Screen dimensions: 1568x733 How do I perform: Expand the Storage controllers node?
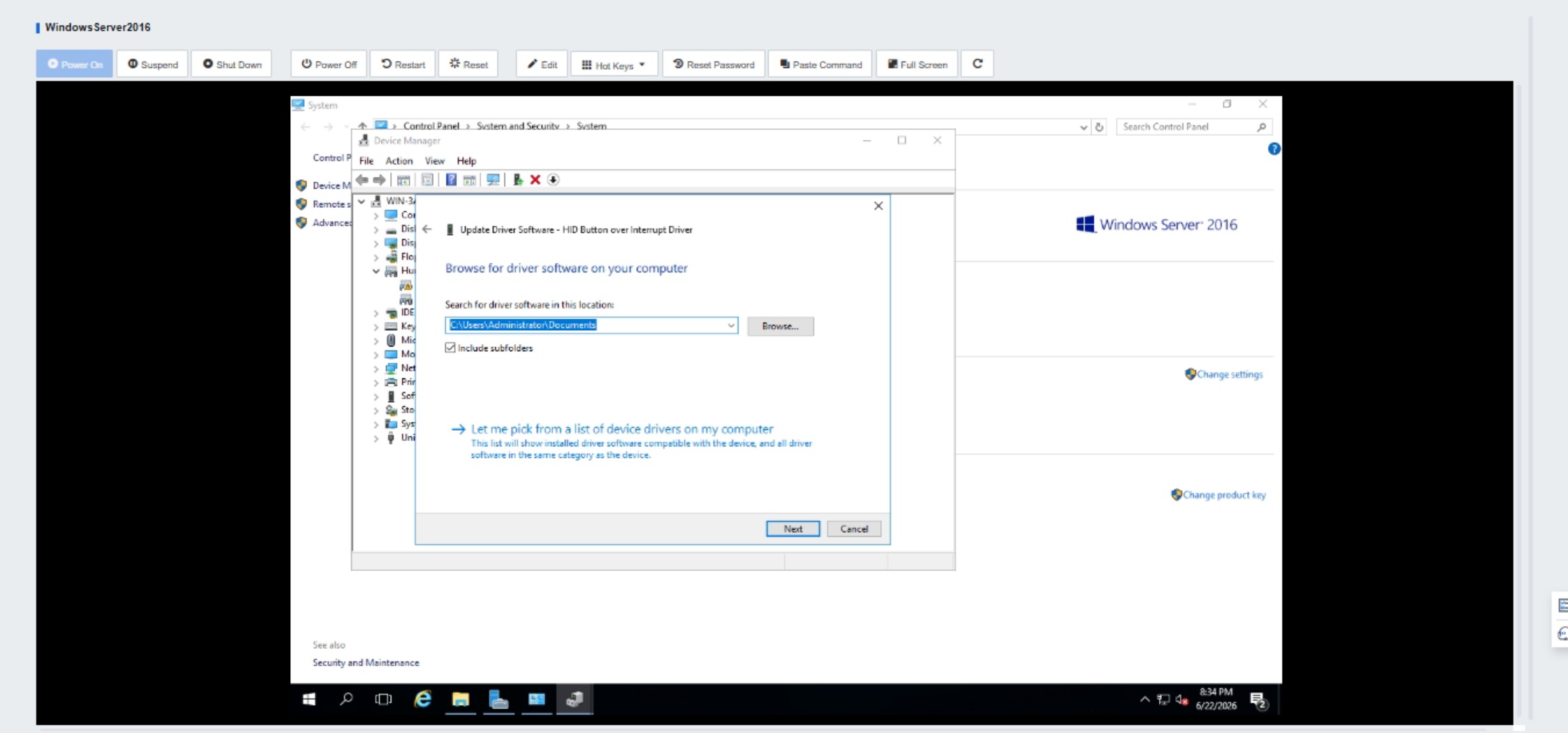(376, 410)
